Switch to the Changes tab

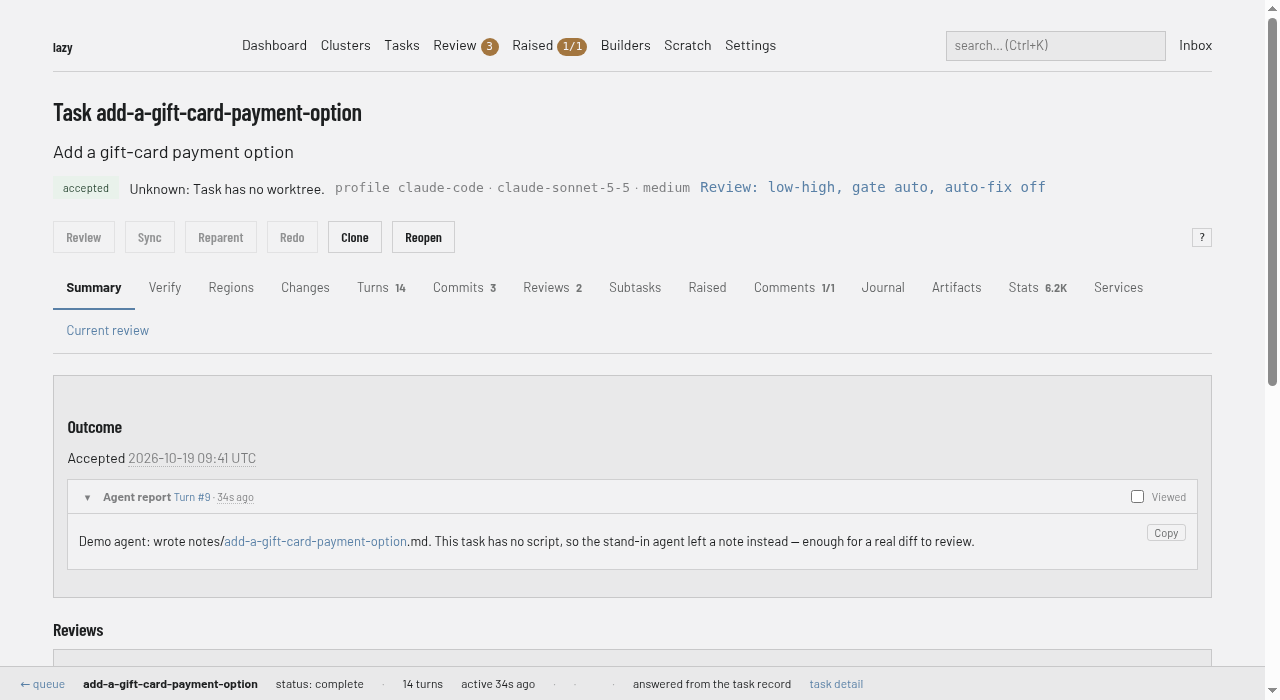[x=305, y=287]
